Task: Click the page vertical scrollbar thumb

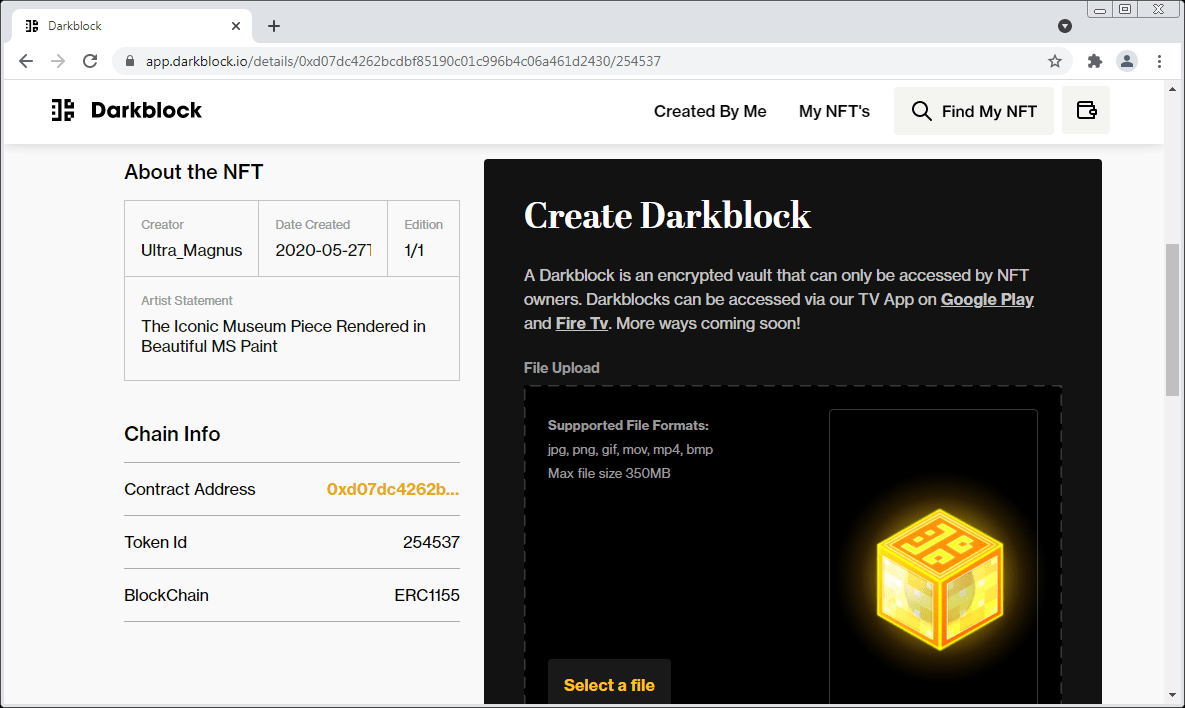Action: [x=1172, y=319]
